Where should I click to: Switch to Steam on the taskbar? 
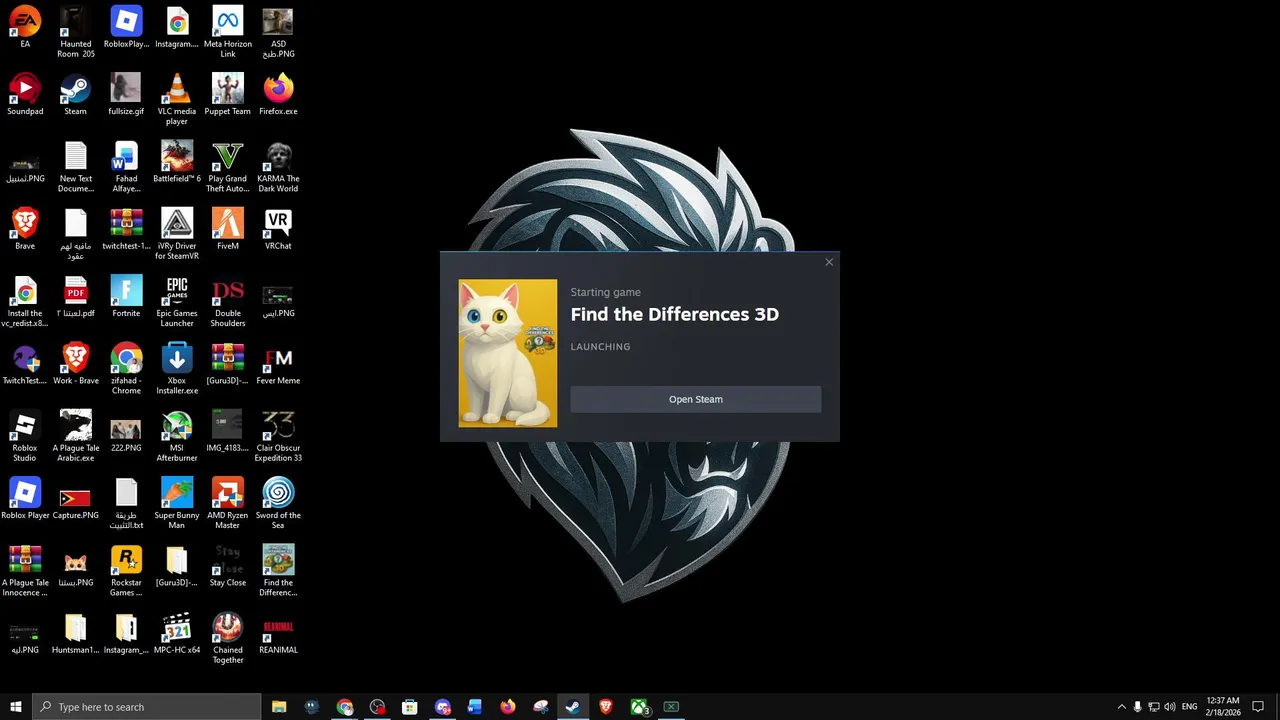[x=573, y=707]
